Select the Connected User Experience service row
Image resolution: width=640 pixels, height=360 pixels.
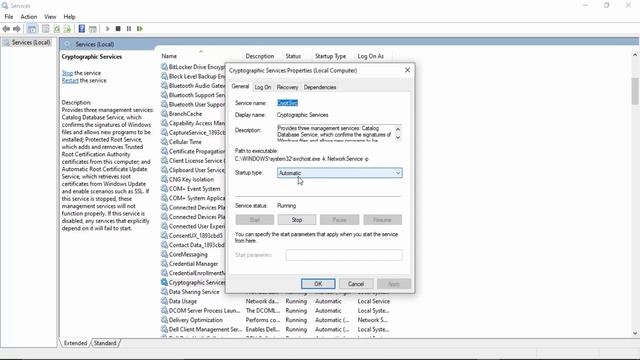193,226
